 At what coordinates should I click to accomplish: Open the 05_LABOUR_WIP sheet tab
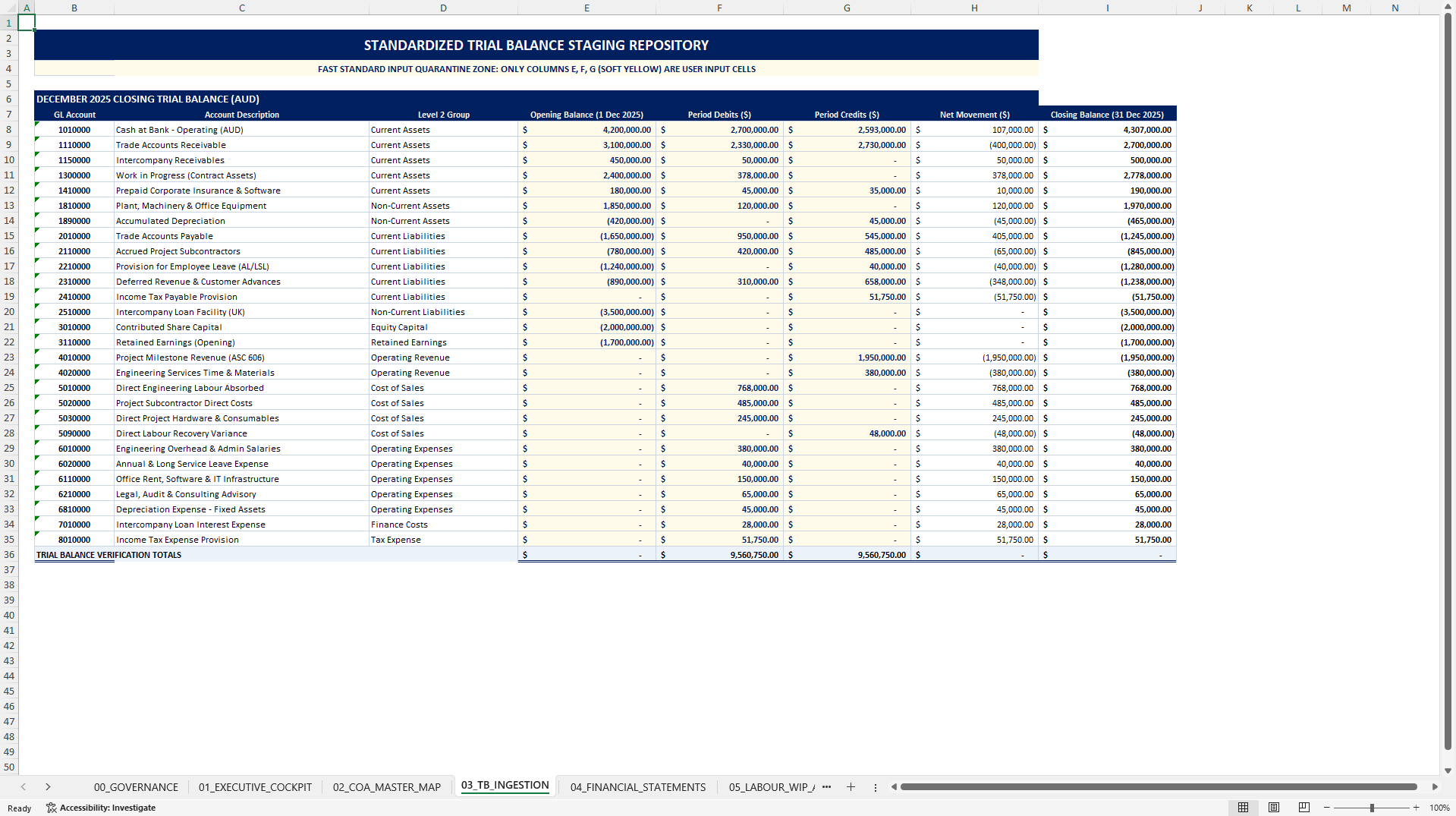tap(771, 787)
